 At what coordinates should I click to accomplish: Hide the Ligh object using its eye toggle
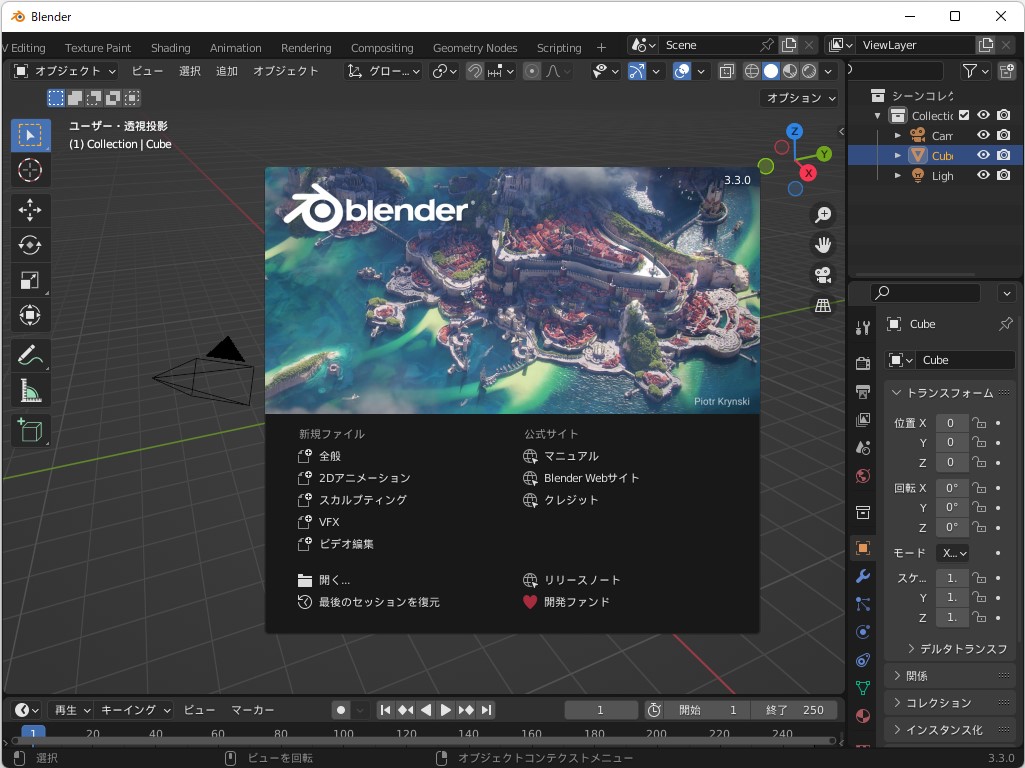(x=983, y=175)
